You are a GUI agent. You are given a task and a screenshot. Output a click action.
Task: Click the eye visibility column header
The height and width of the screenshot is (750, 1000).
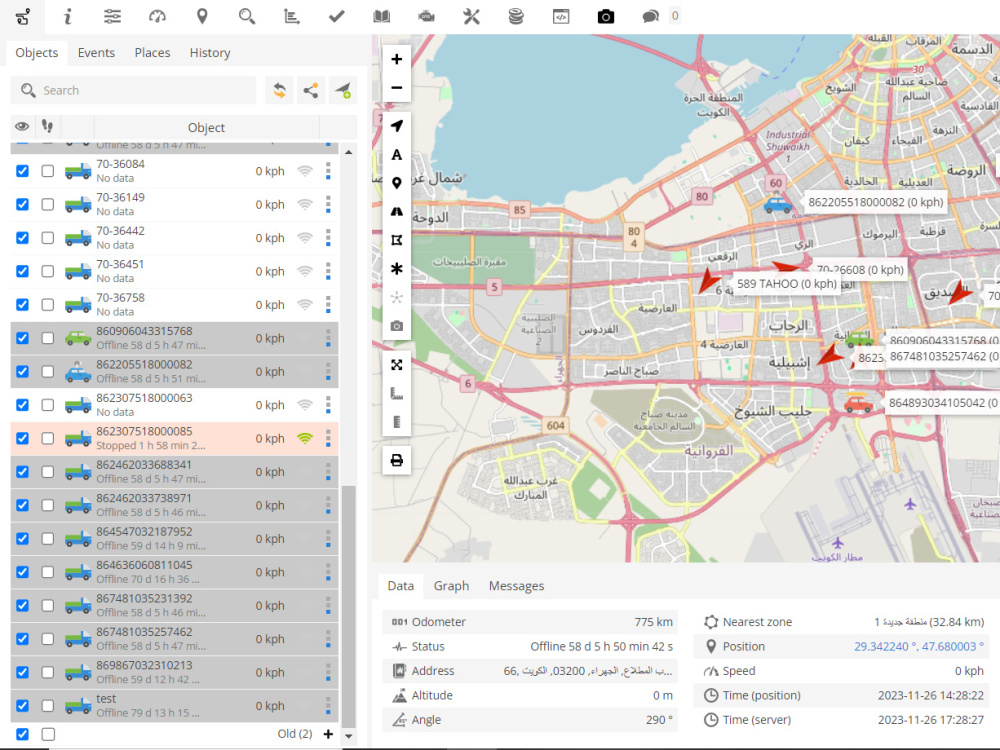tap(22, 127)
